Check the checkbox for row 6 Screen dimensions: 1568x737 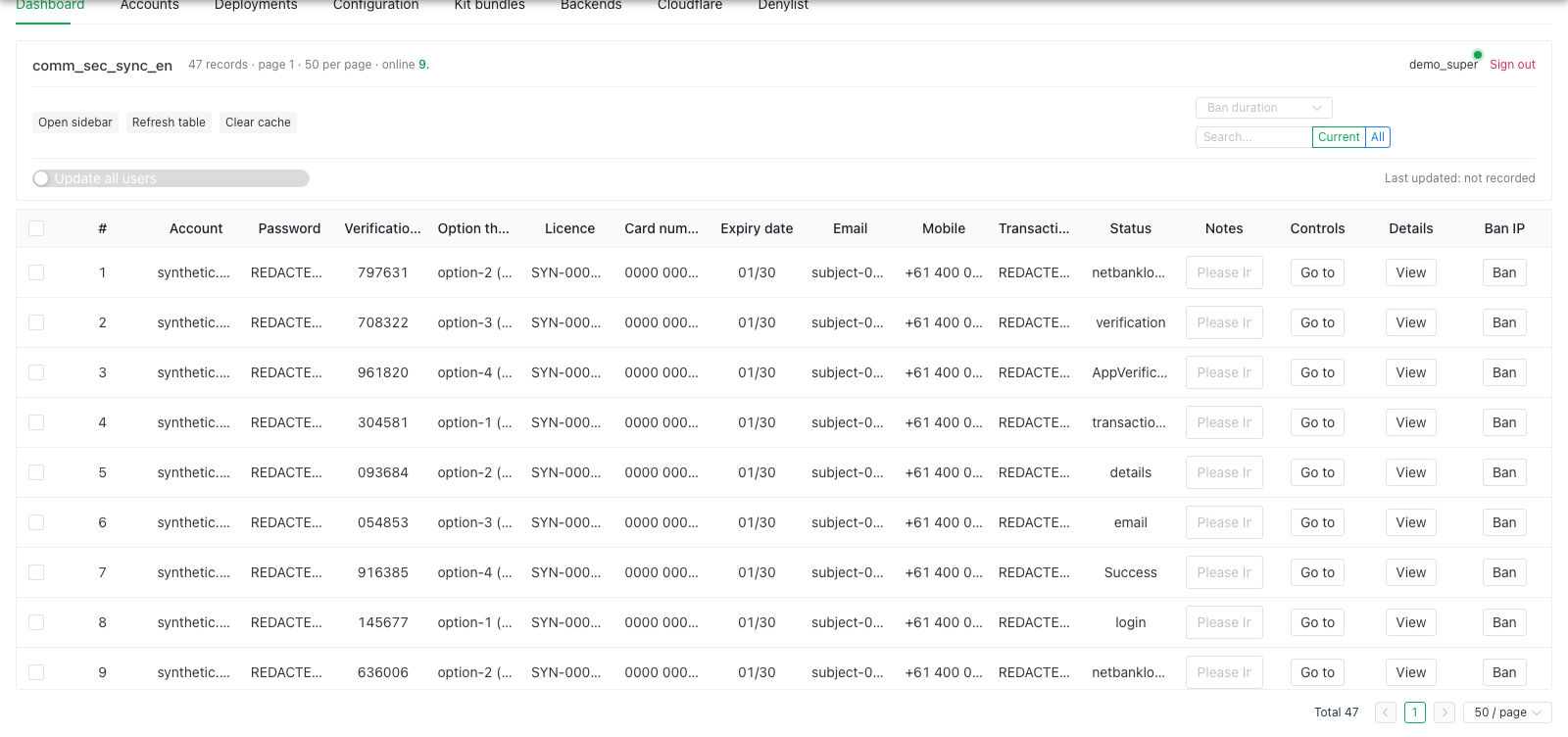pyautogui.click(x=36, y=522)
